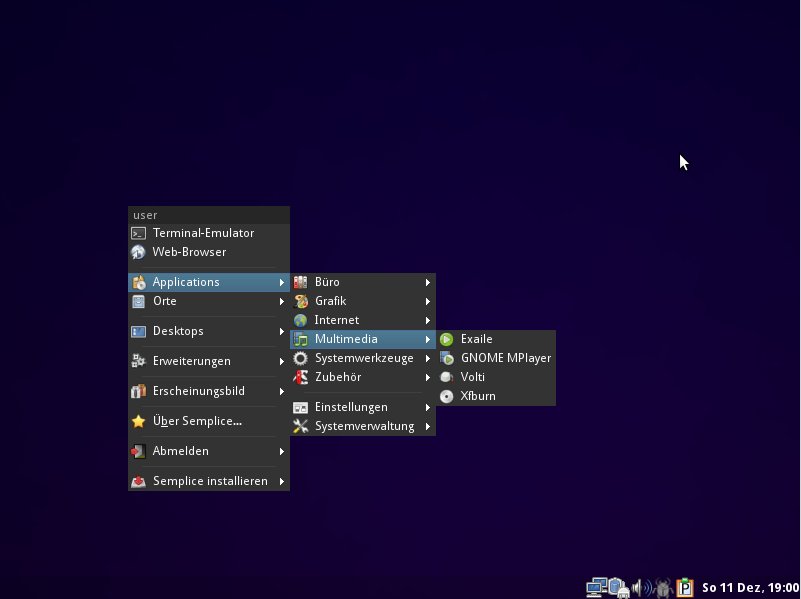Click the Über Semplice star icon
Image resolution: width=801 pixels, height=599 pixels.
tap(138, 421)
